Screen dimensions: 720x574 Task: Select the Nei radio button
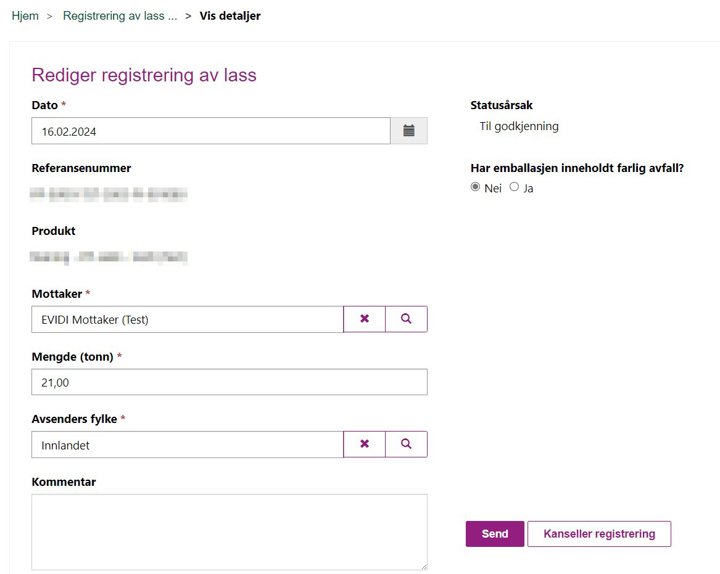click(x=475, y=187)
